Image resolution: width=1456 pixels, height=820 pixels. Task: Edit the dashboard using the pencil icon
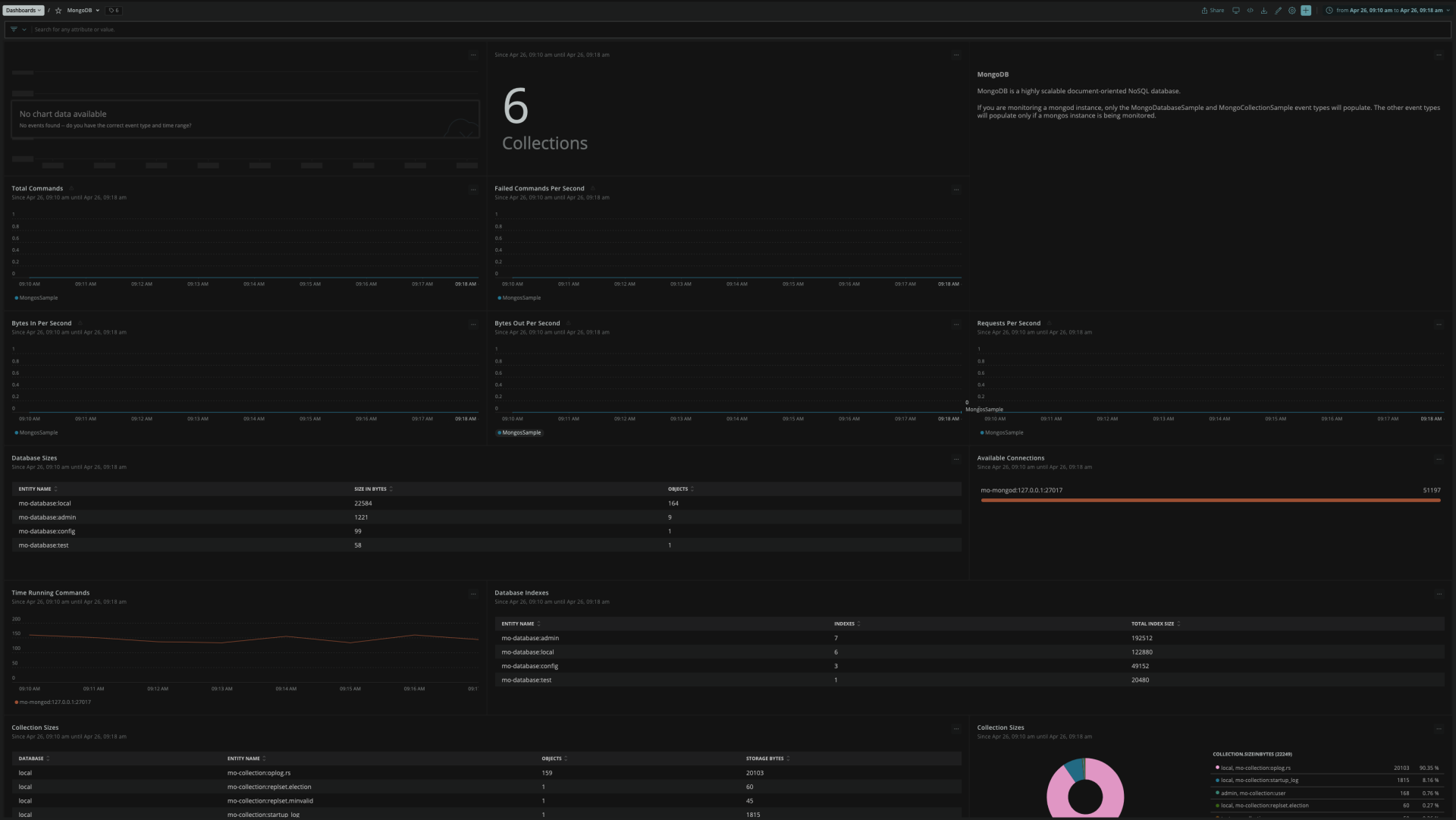tap(1278, 10)
